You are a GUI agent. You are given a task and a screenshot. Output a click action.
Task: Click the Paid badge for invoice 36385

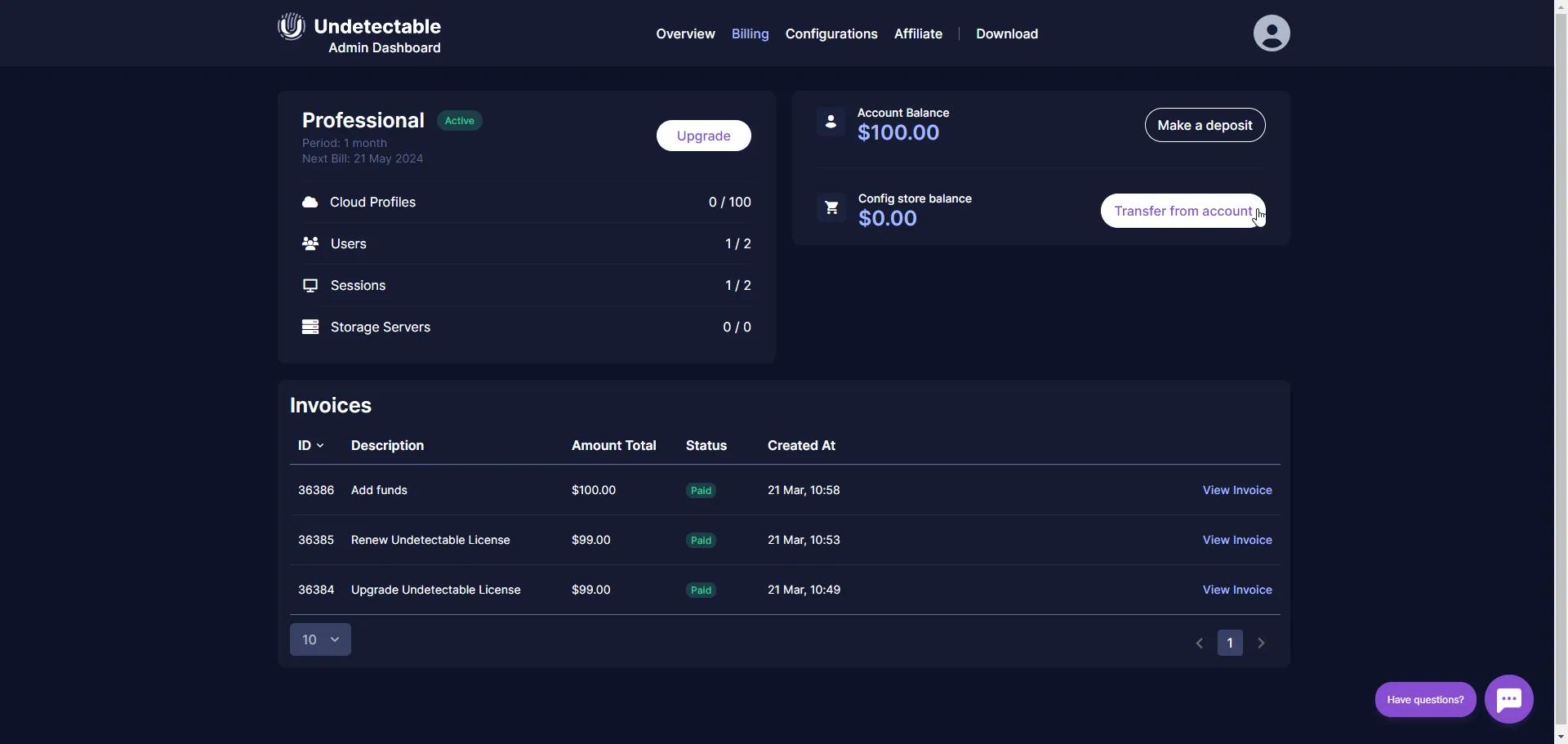(702, 541)
